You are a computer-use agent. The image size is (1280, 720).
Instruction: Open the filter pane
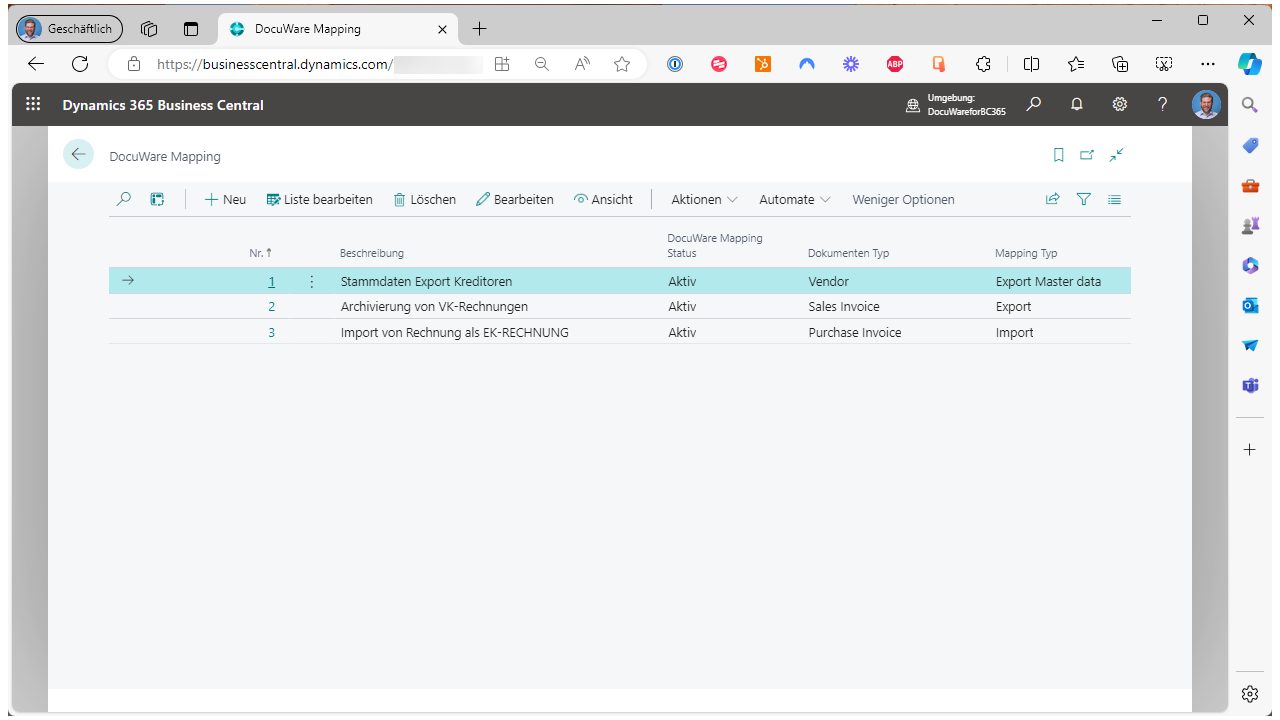[1083, 199]
